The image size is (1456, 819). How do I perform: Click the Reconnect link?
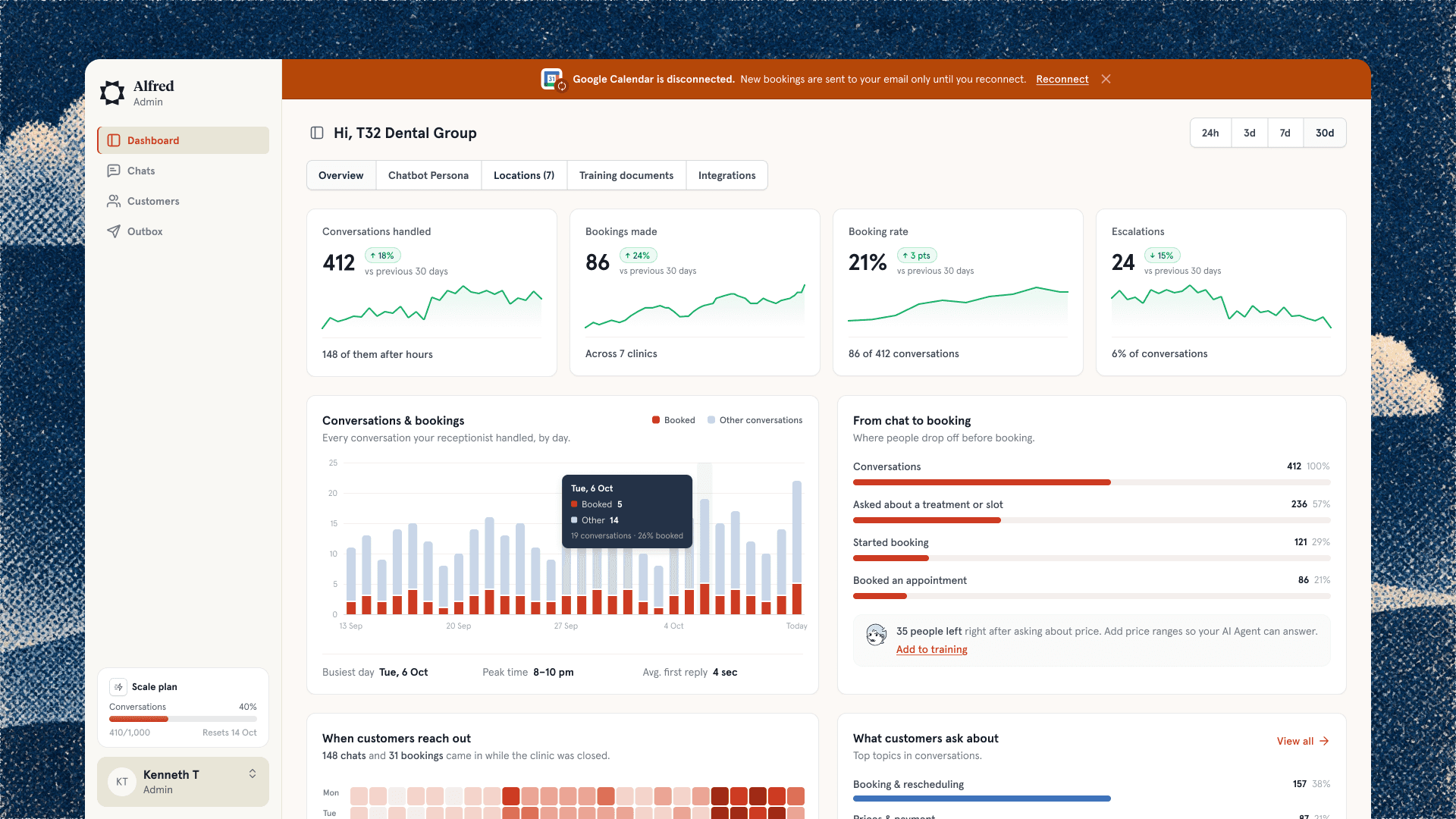[1062, 79]
